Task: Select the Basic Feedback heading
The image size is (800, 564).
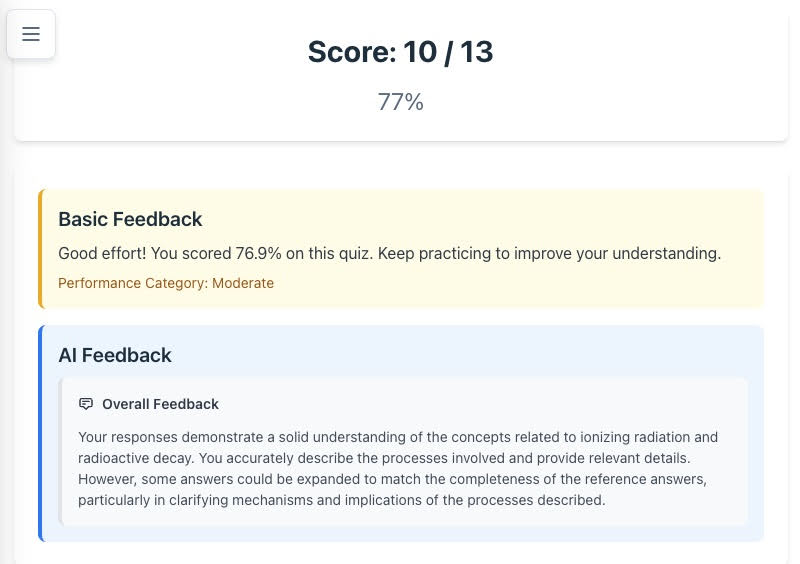Action: [x=130, y=219]
